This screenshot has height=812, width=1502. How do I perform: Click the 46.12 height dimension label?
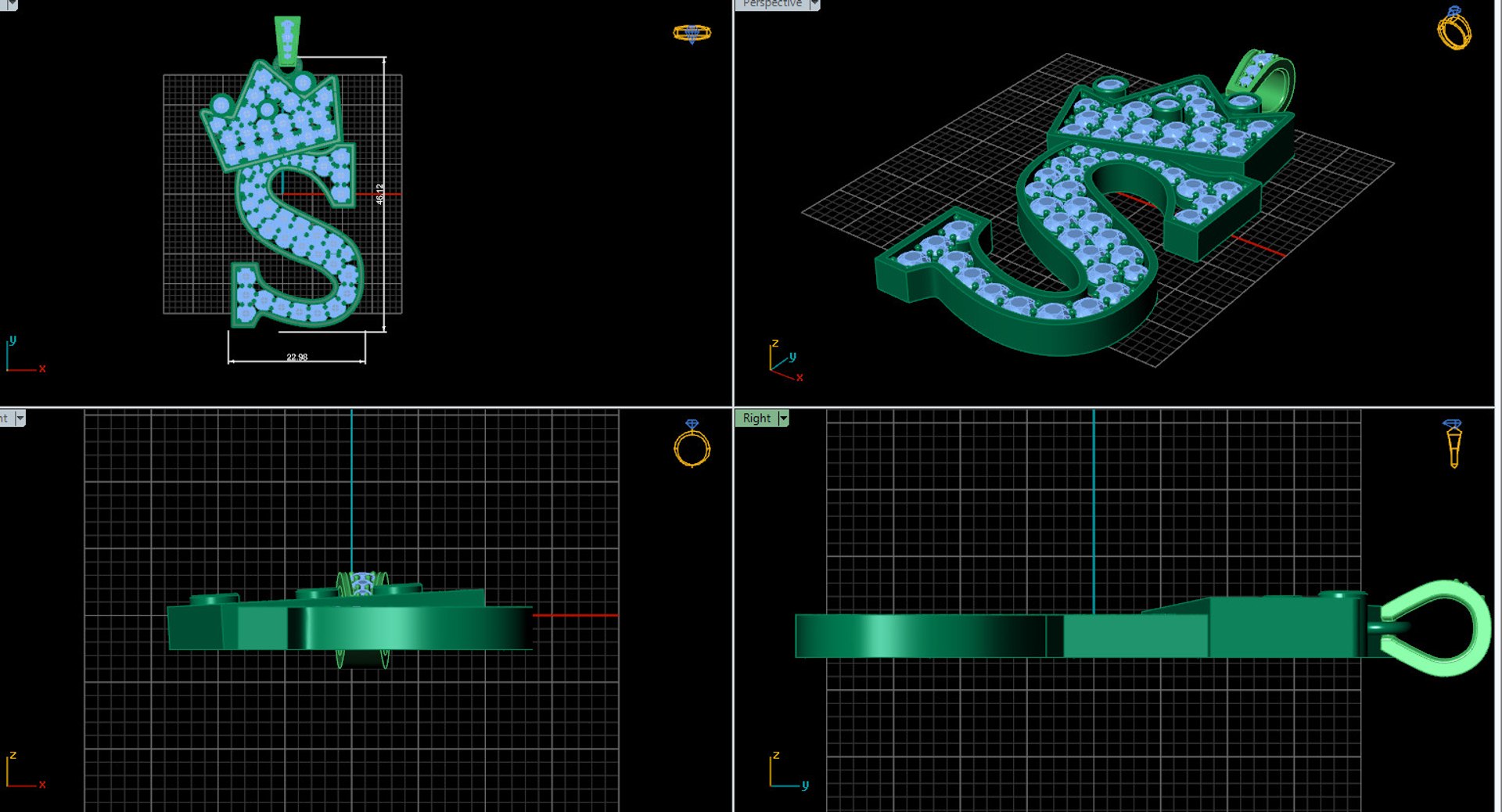[x=379, y=194]
